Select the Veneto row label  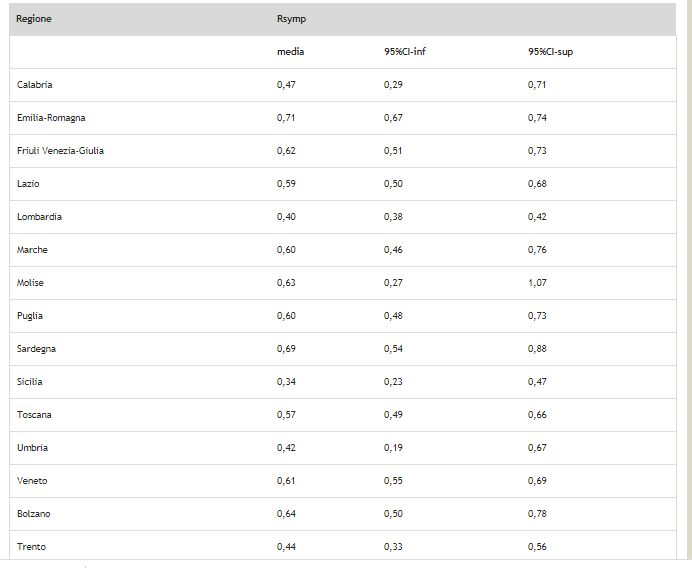tap(32, 481)
